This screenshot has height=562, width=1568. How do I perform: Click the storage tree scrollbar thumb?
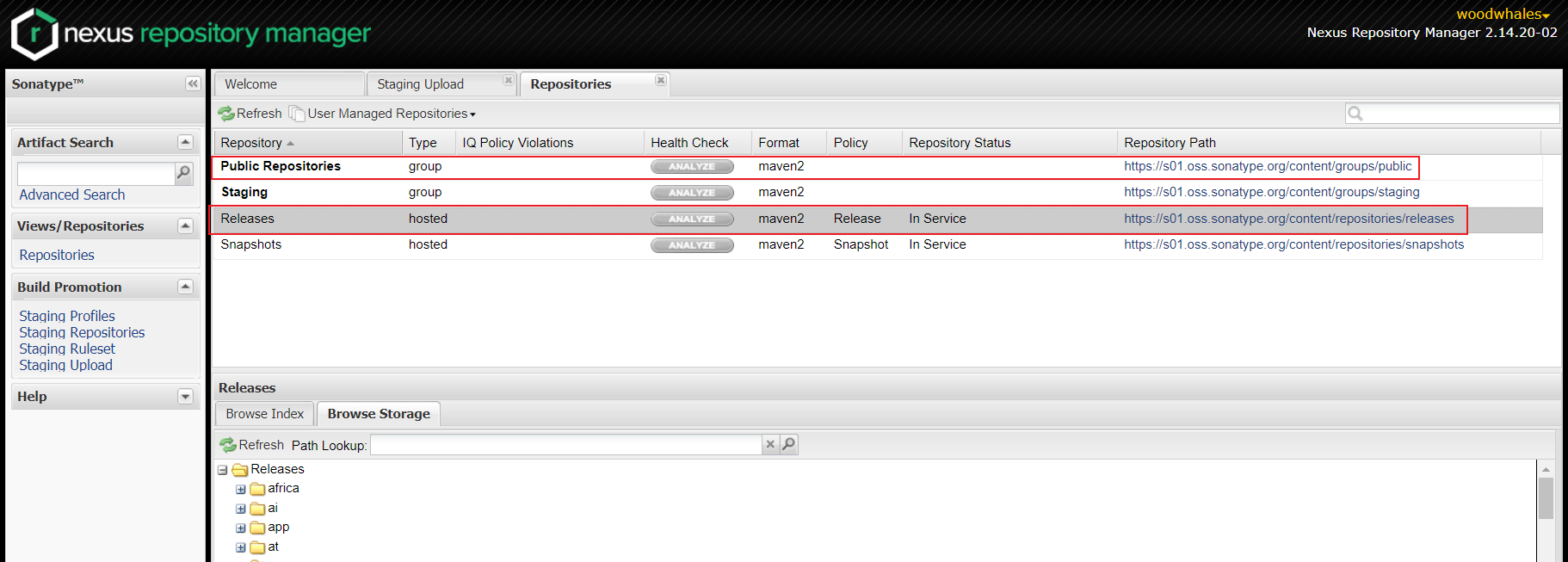coord(1546,498)
